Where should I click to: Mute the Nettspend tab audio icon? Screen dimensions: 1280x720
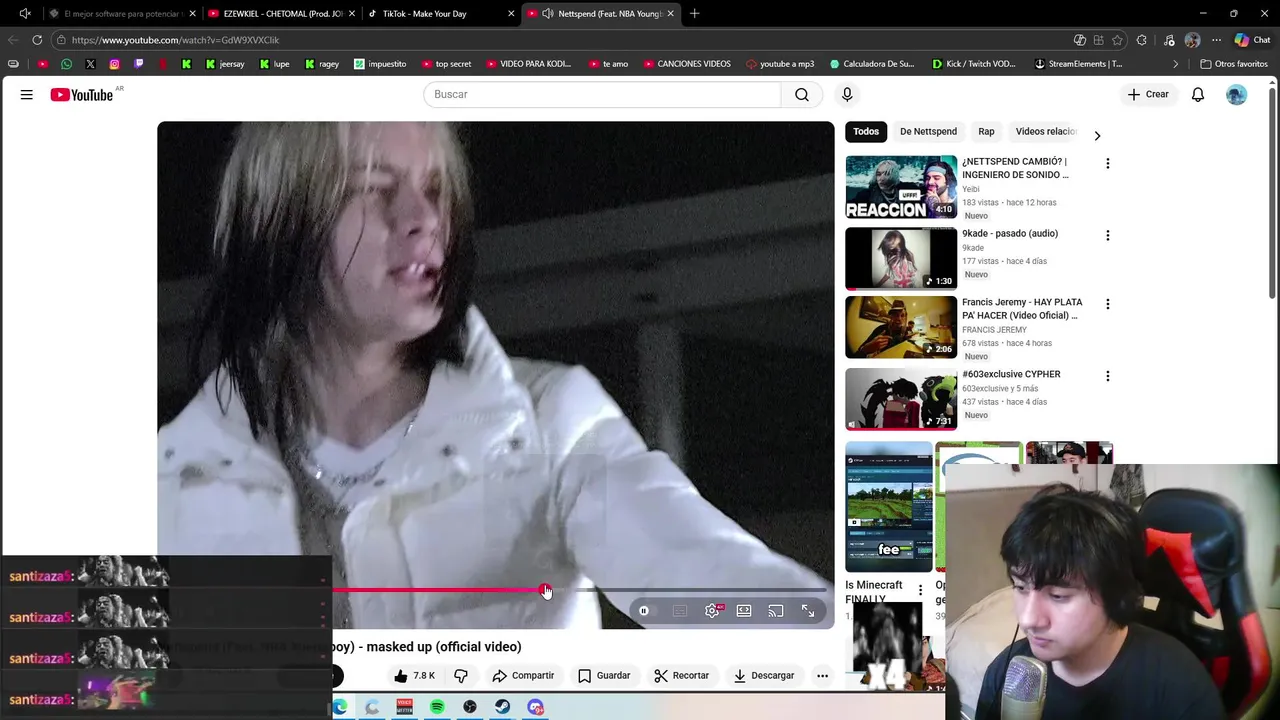548,14
